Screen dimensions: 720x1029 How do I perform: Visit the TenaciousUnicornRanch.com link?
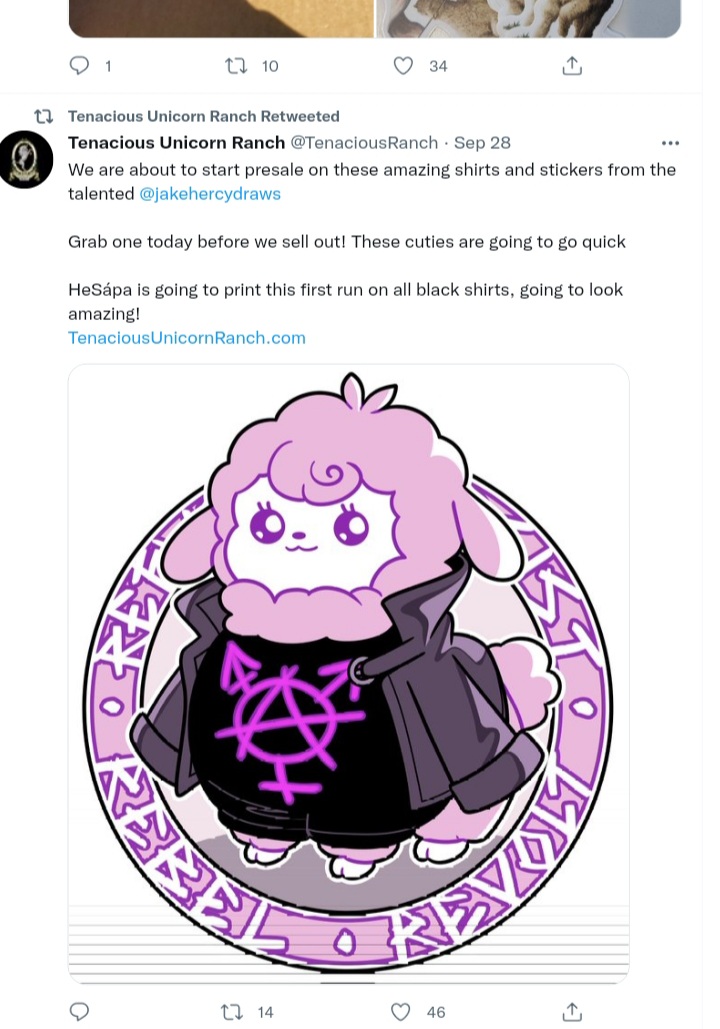[187, 337]
